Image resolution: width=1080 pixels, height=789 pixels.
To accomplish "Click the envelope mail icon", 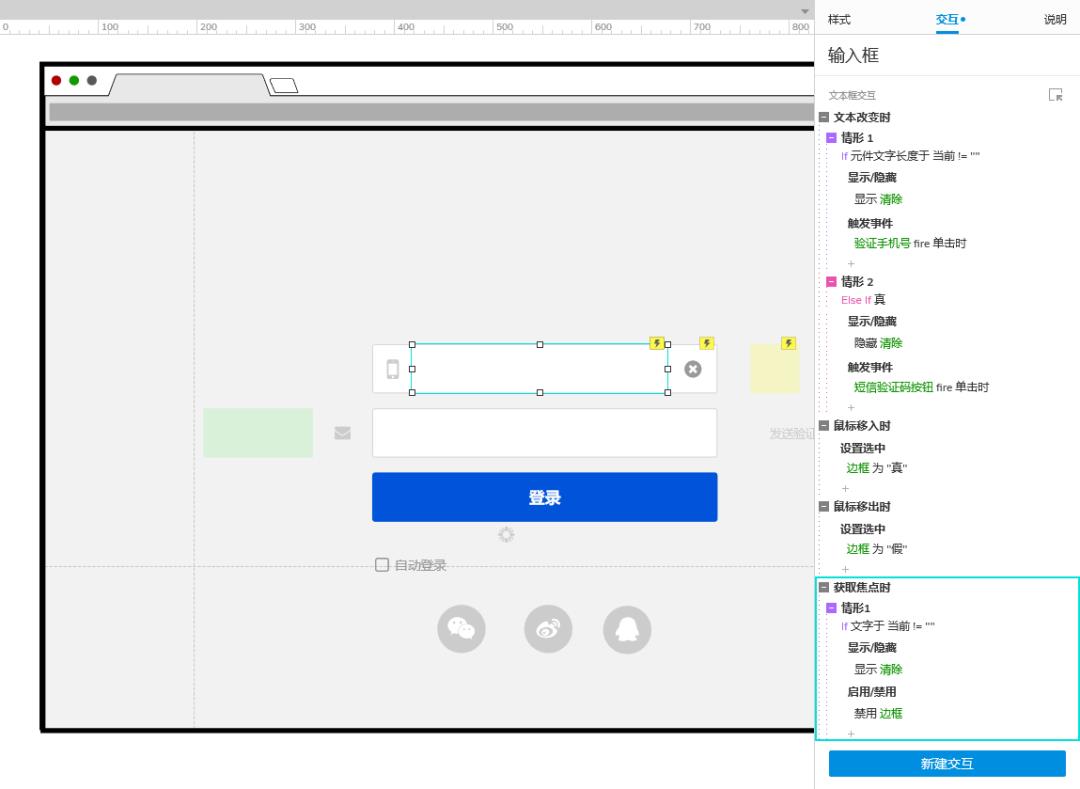I will [x=342, y=433].
